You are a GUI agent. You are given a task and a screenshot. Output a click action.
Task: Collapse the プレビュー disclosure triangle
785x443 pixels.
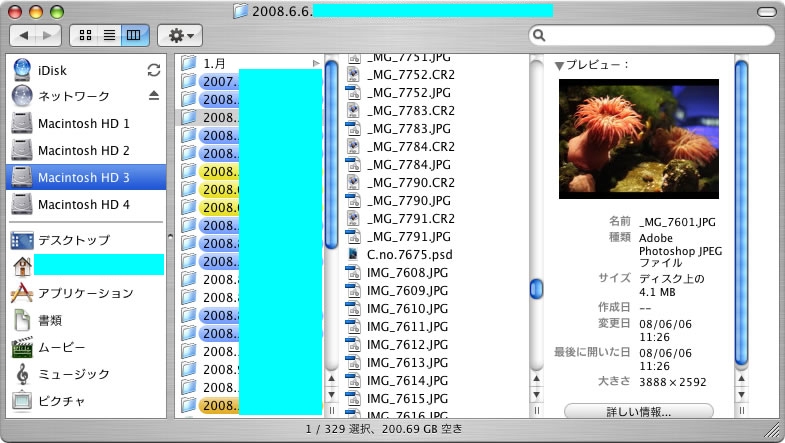[560, 66]
